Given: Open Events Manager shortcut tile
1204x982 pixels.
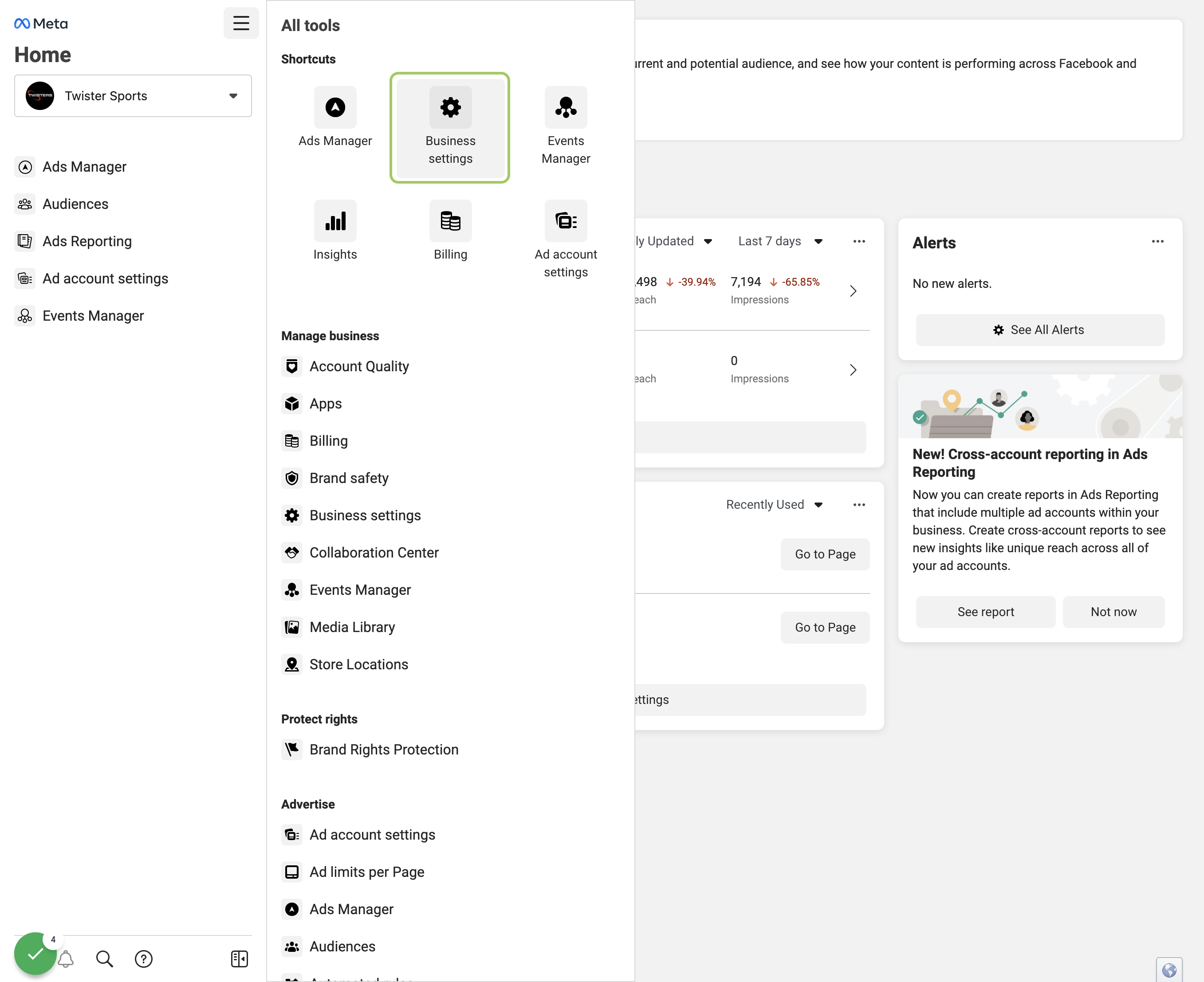Looking at the screenshot, I should 566,127.
